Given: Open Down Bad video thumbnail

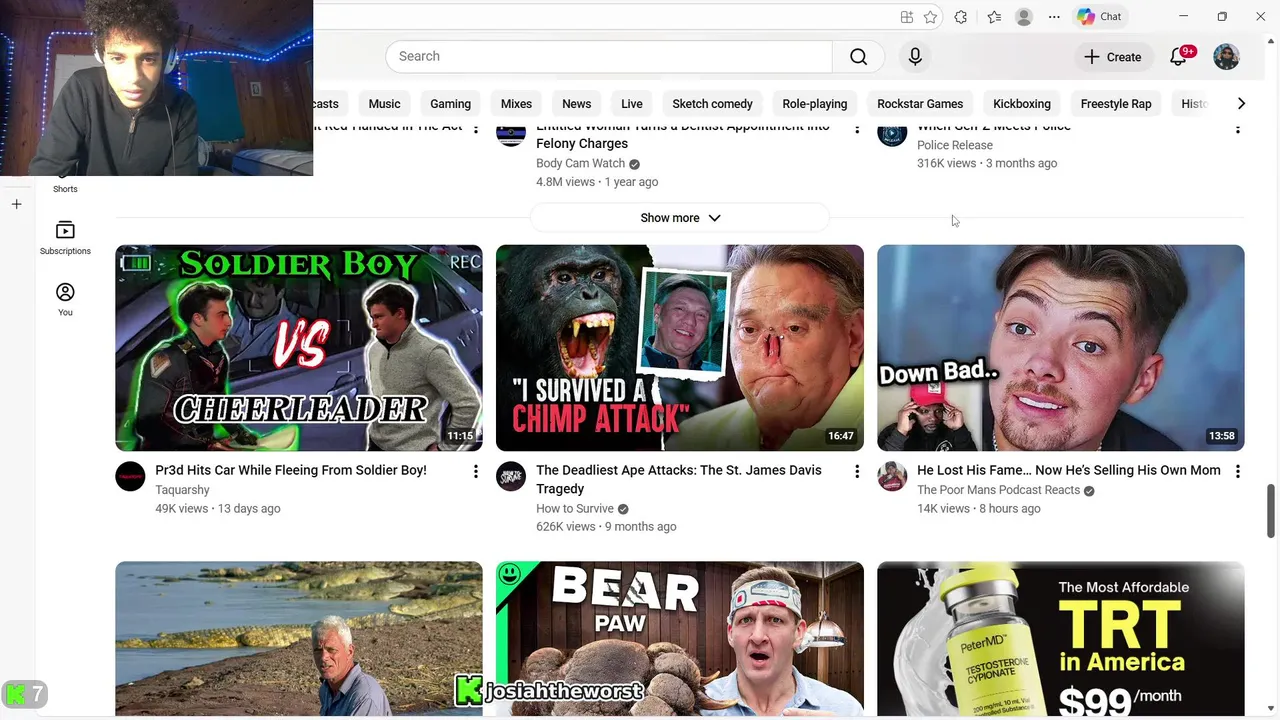Looking at the screenshot, I should point(1061,348).
